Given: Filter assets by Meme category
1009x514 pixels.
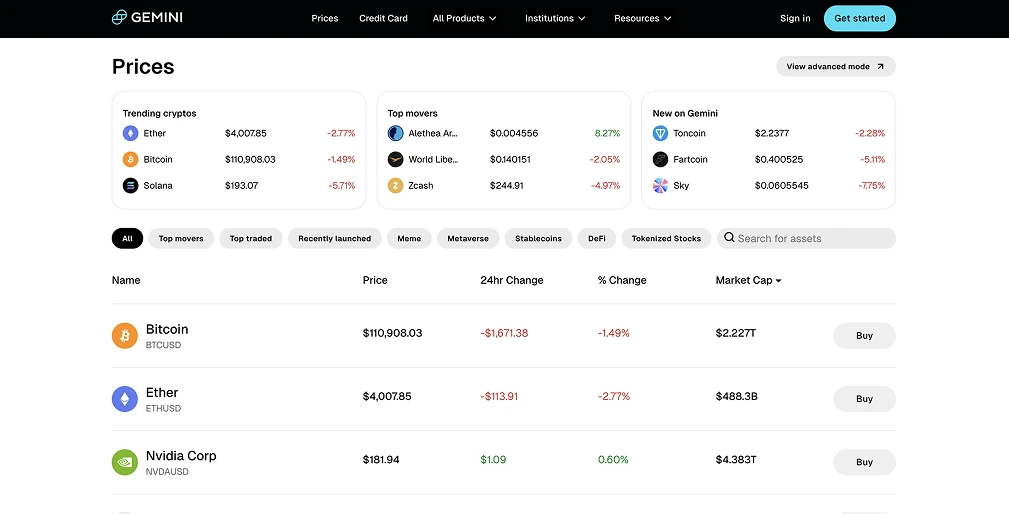Looking at the screenshot, I should tap(409, 238).
